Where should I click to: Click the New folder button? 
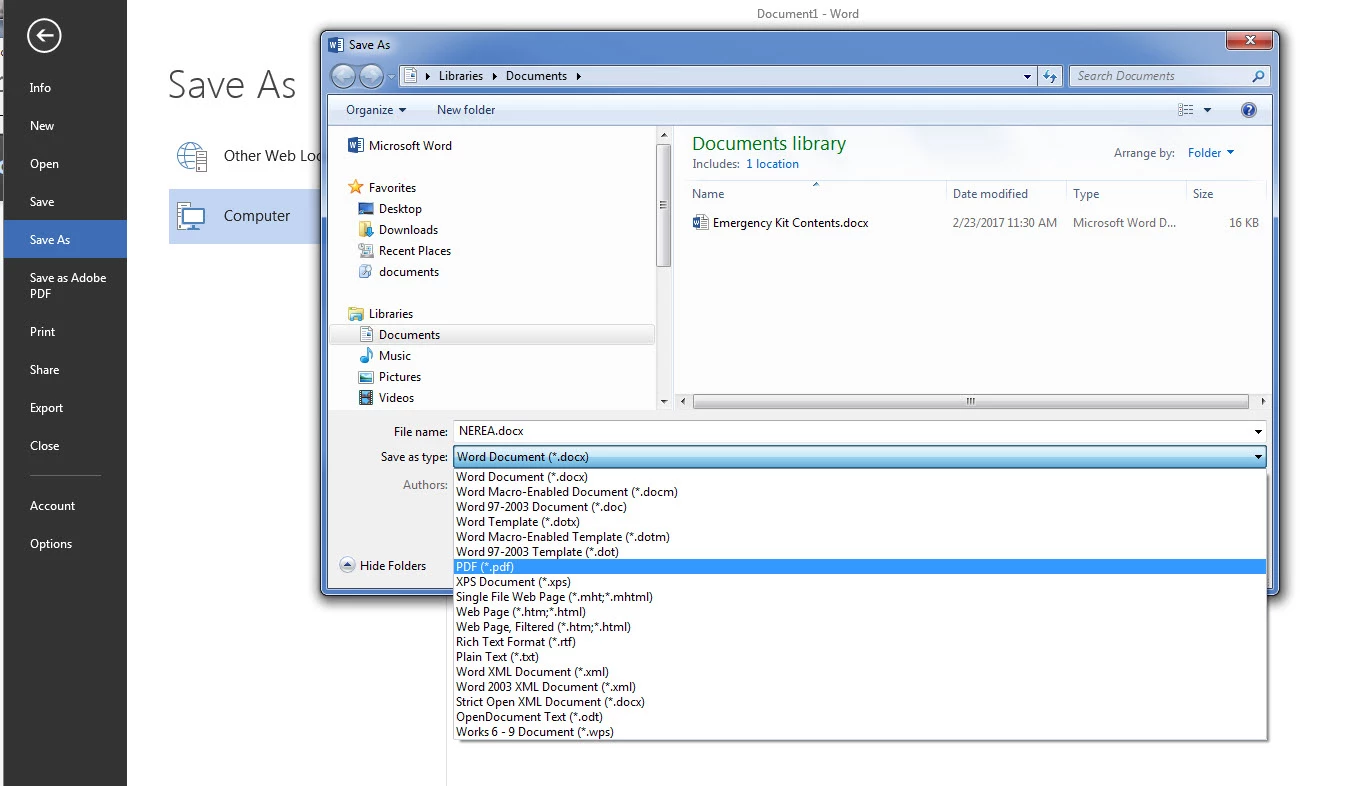click(466, 110)
